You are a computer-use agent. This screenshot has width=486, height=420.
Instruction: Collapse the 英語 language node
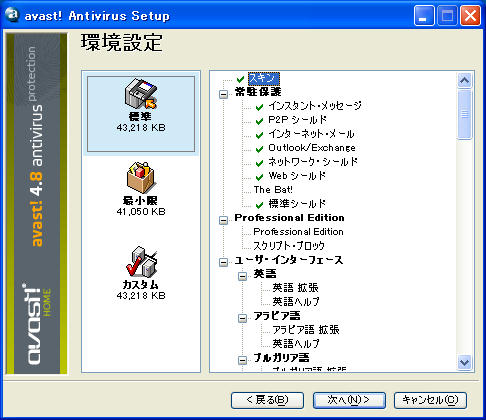click(242, 276)
